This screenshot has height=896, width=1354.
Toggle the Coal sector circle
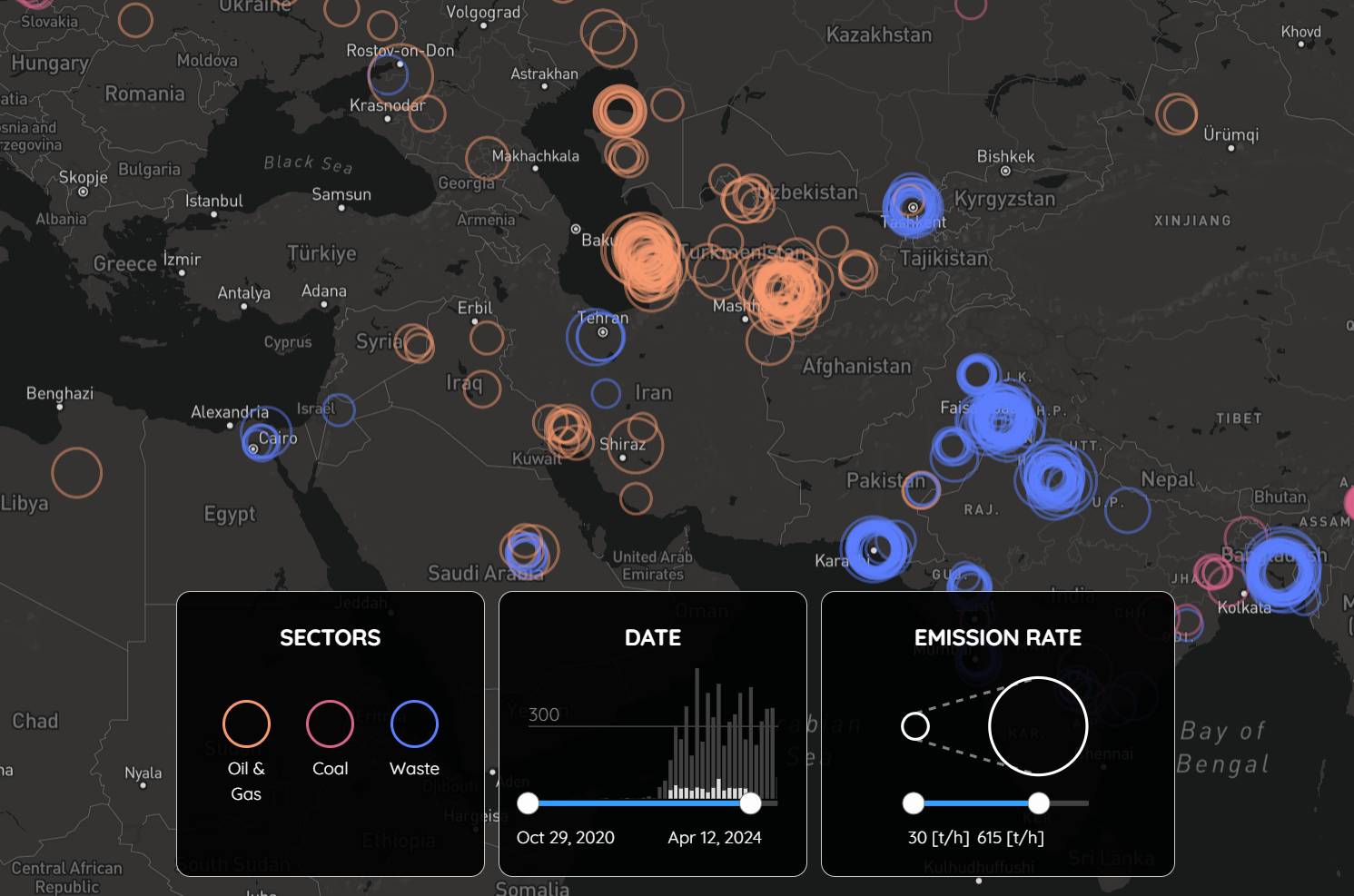tap(330, 724)
